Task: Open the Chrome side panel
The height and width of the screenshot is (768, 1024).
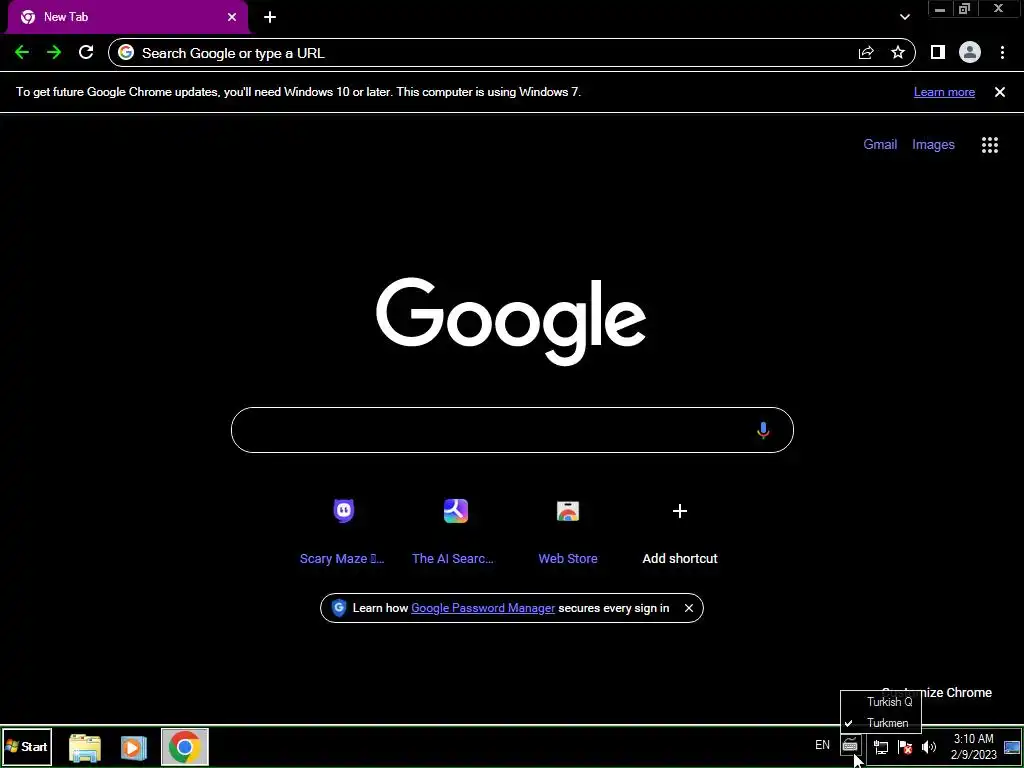Action: [938, 52]
